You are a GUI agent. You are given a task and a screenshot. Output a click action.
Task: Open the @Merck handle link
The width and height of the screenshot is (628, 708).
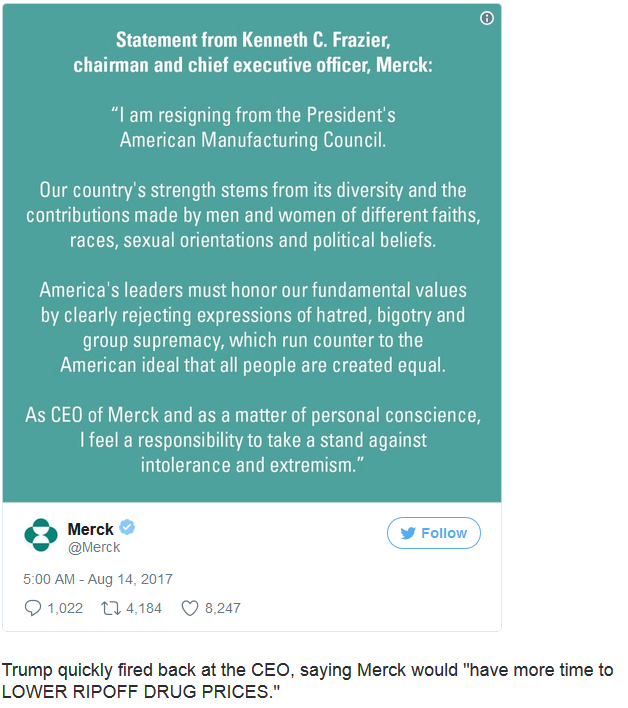(x=94, y=547)
